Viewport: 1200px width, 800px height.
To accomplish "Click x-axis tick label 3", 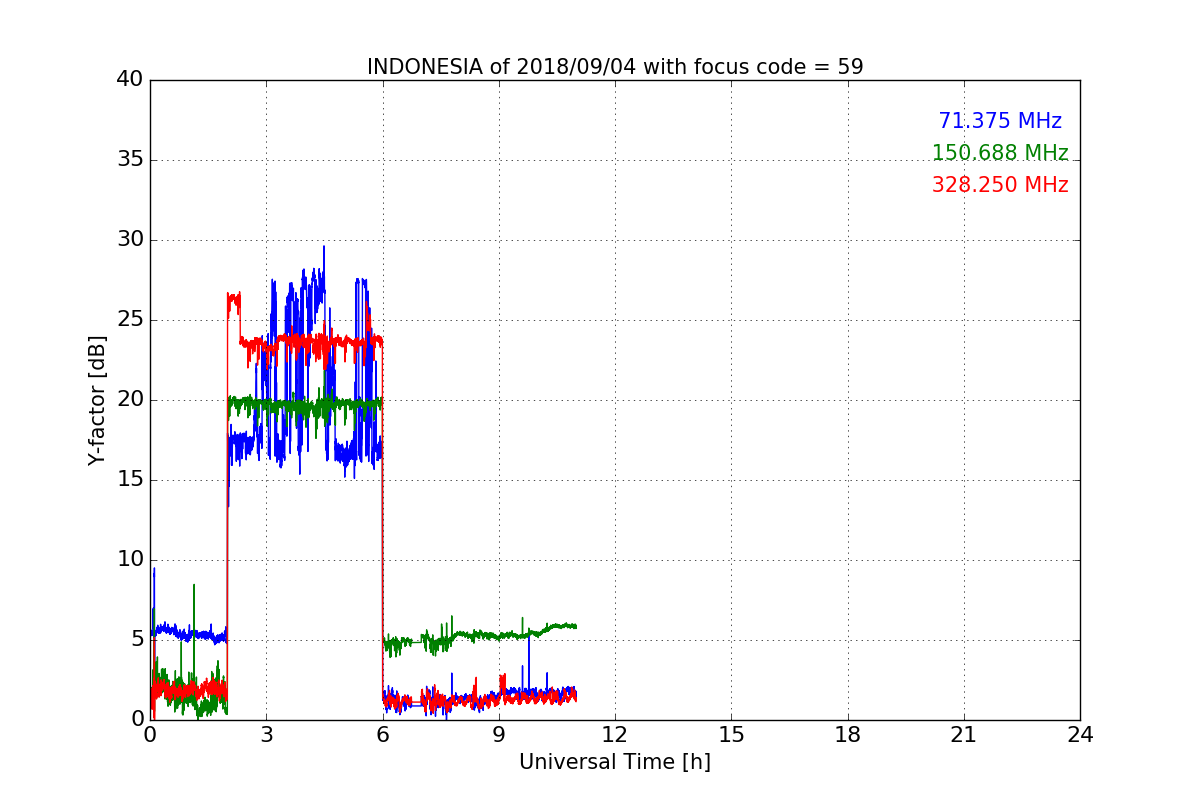I will click(x=266, y=735).
